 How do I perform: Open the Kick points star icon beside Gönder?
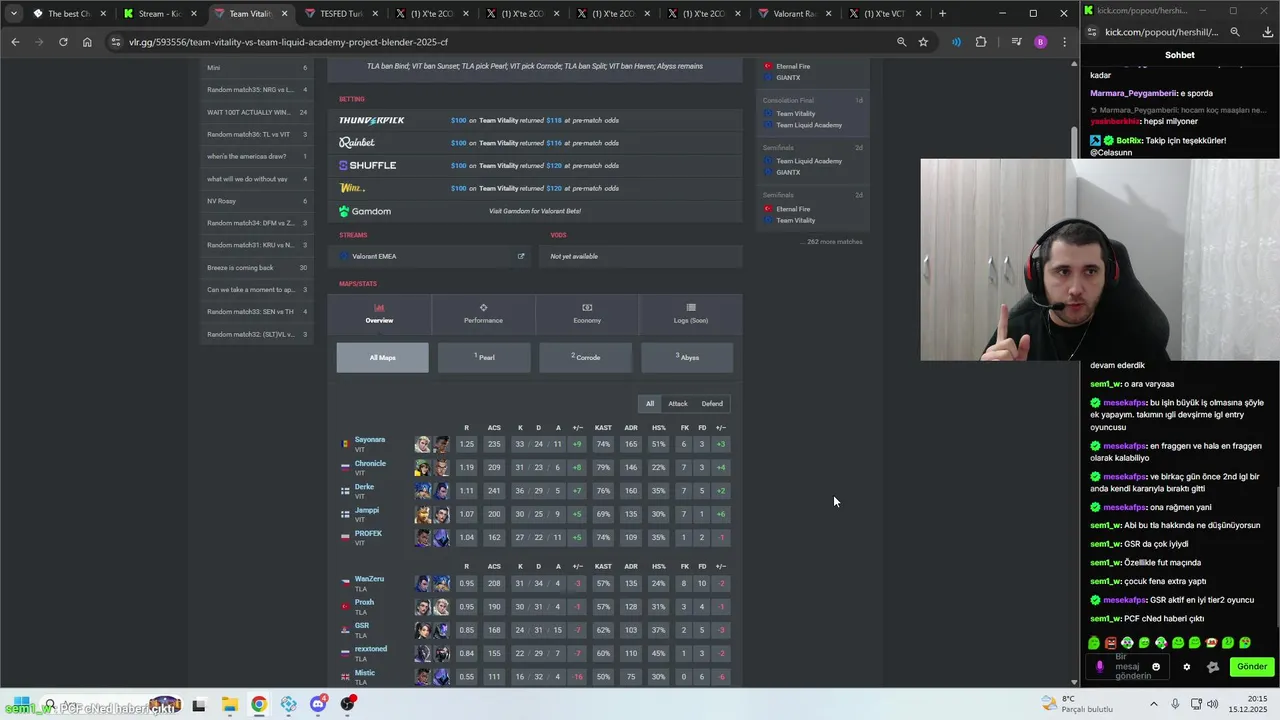pos(1213,667)
